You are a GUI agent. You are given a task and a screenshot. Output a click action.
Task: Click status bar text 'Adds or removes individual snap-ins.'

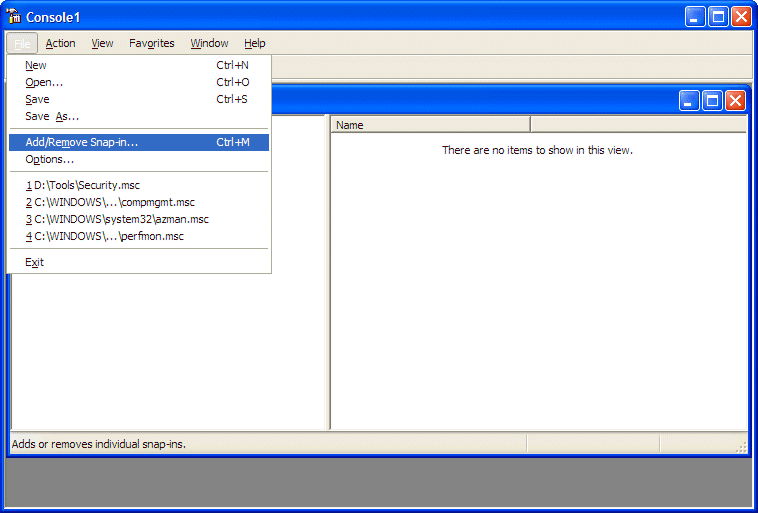99,444
